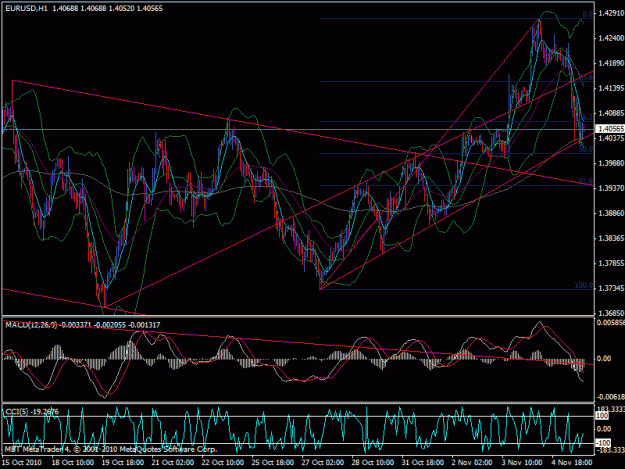The width and height of the screenshot is (625, 469).
Task: Select the Fibonacci 38.2 level label
Action: pyautogui.click(x=586, y=117)
